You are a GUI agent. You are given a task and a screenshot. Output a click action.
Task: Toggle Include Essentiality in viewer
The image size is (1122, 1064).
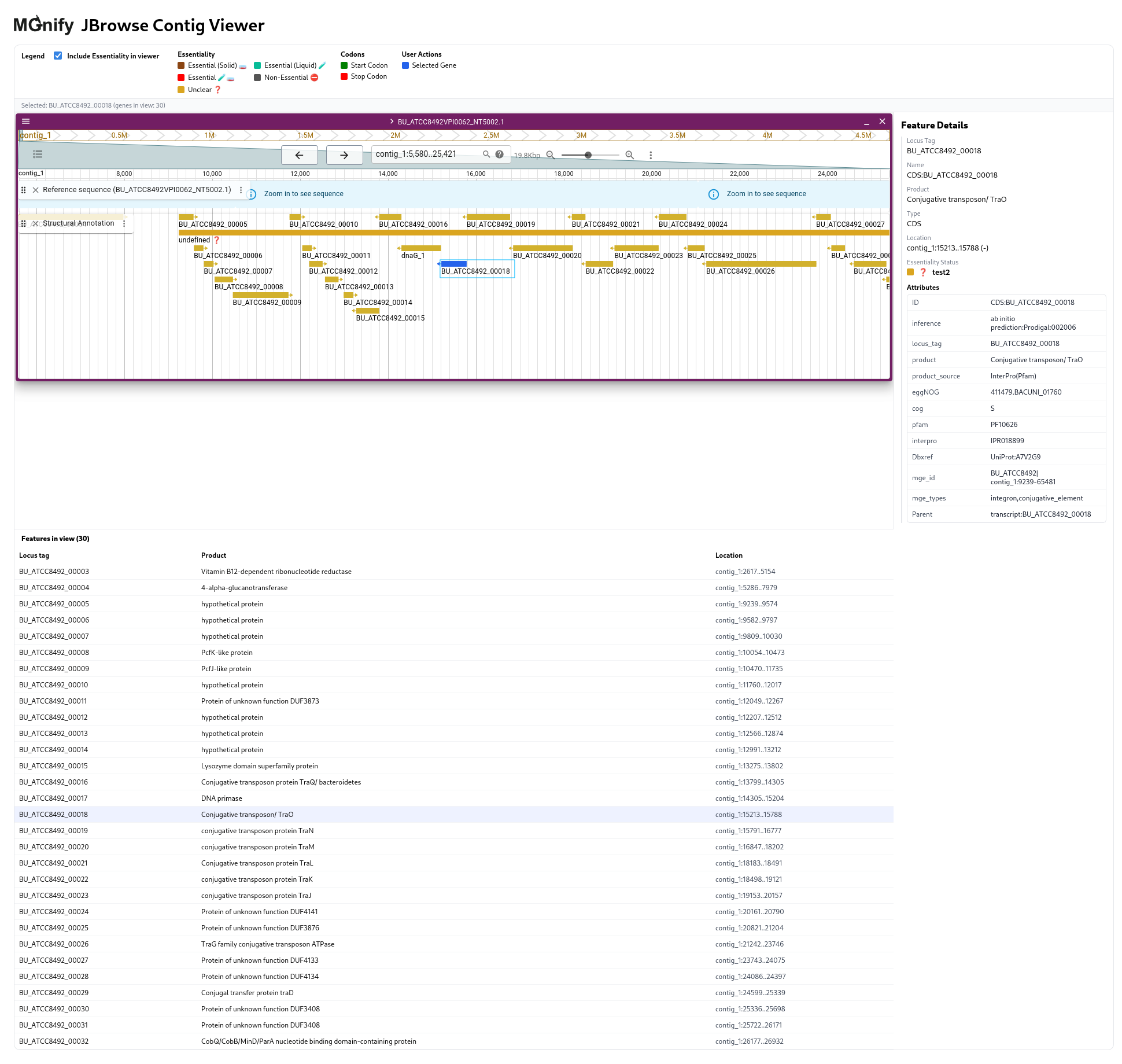(58, 56)
